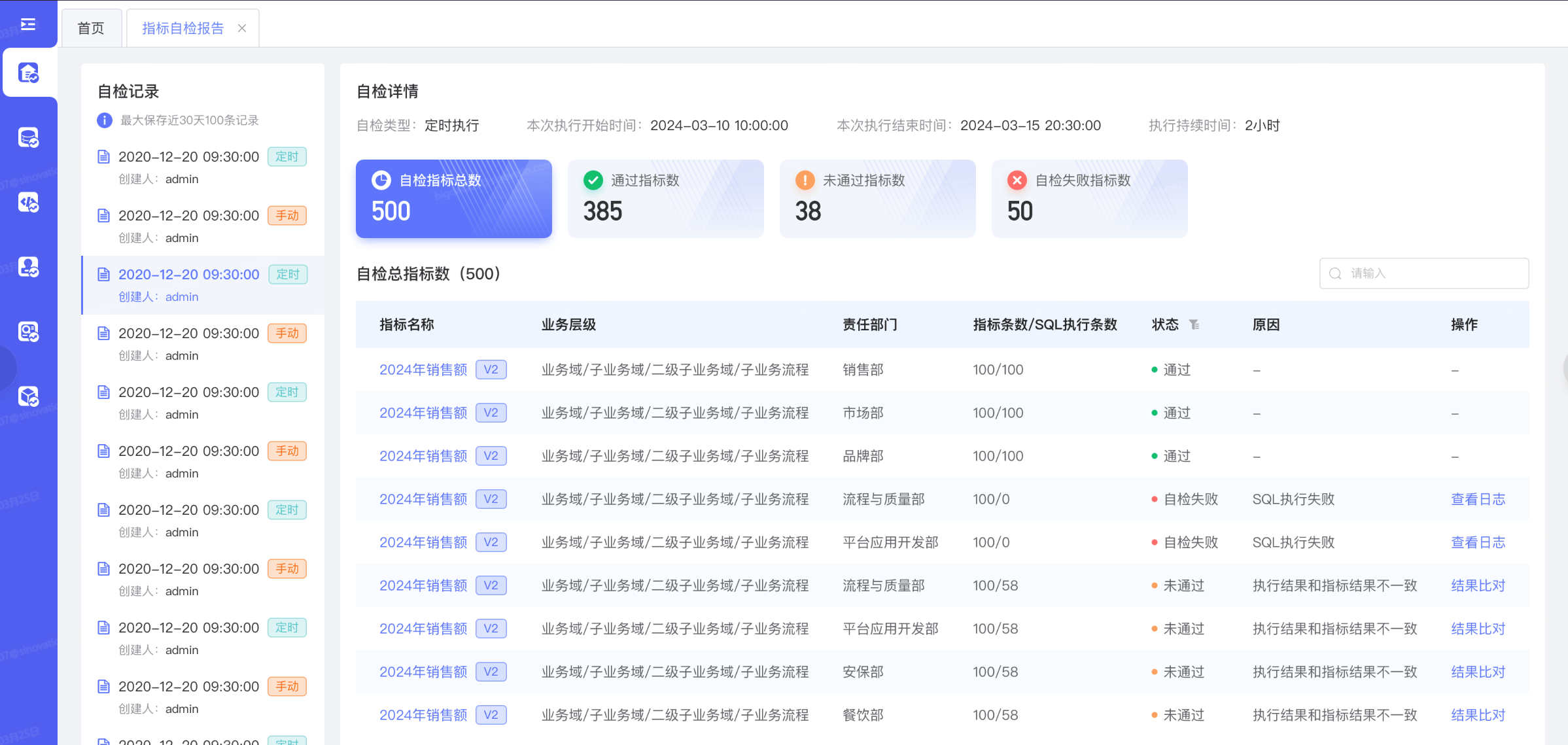The width and height of the screenshot is (1568, 745).
Task: Open 查看日志 for the 平台应用开发部 row
Action: [1478, 542]
